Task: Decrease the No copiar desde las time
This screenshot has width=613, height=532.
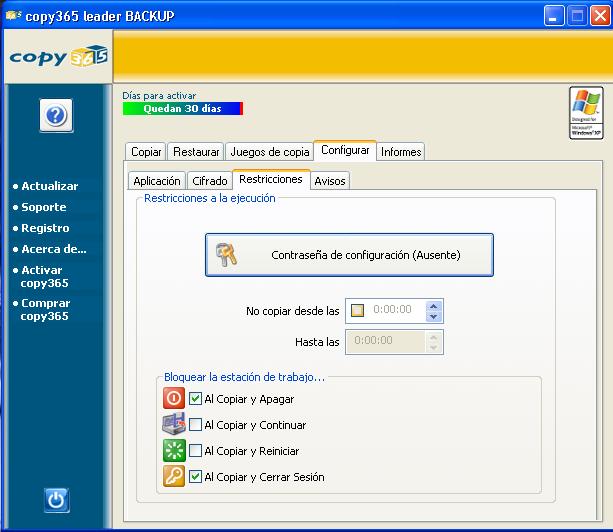Action: pos(434,317)
